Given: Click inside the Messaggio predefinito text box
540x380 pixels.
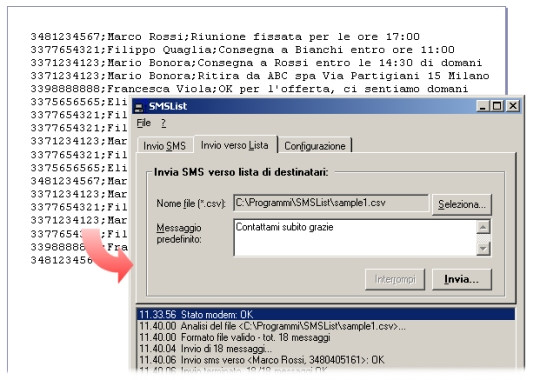Looking at the screenshot, I should click(x=355, y=238).
